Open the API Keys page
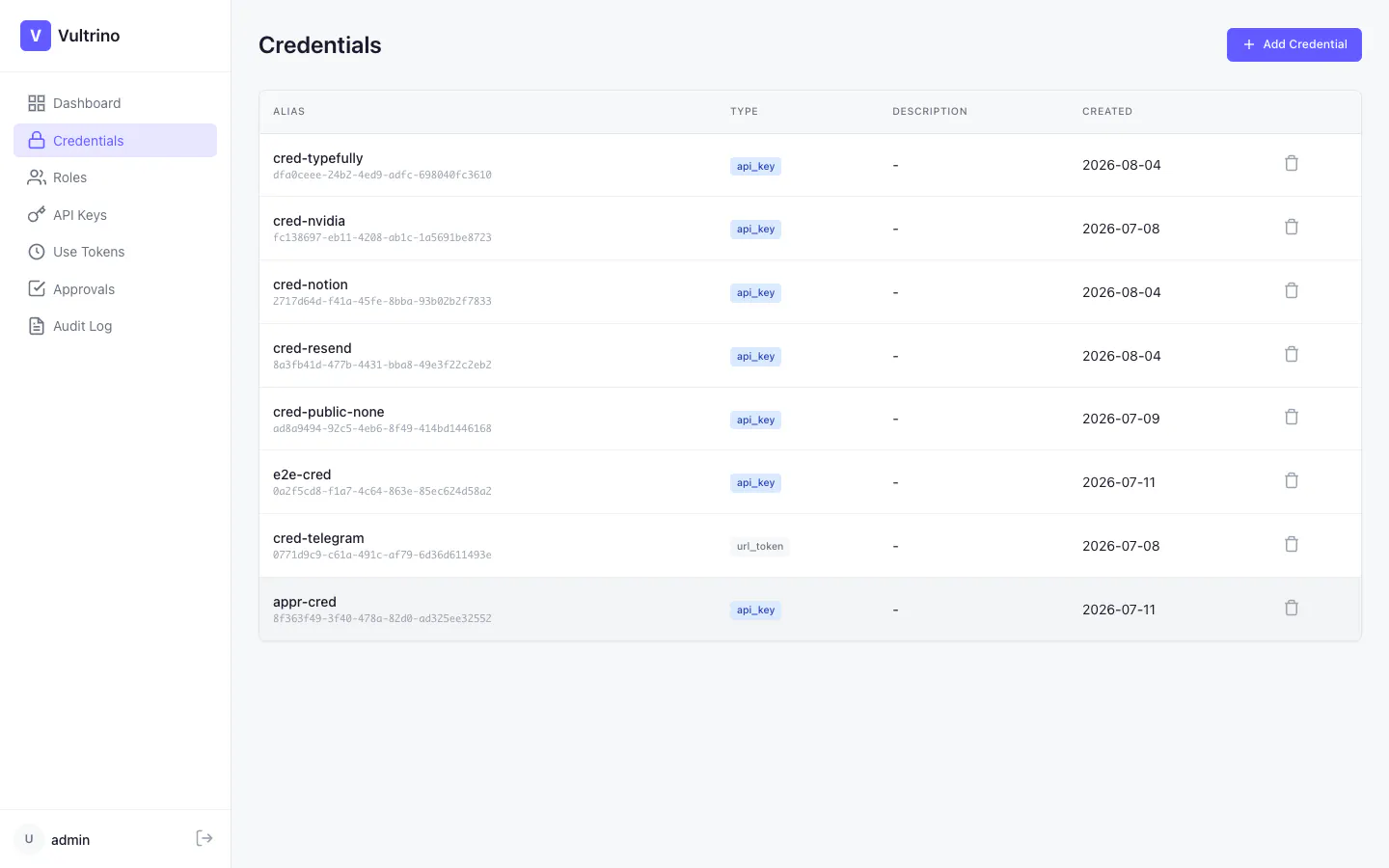 click(x=115, y=215)
